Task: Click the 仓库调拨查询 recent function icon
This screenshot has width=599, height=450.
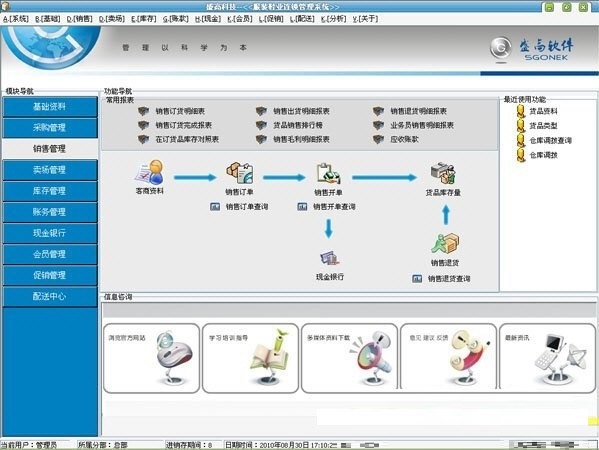Action: point(521,140)
